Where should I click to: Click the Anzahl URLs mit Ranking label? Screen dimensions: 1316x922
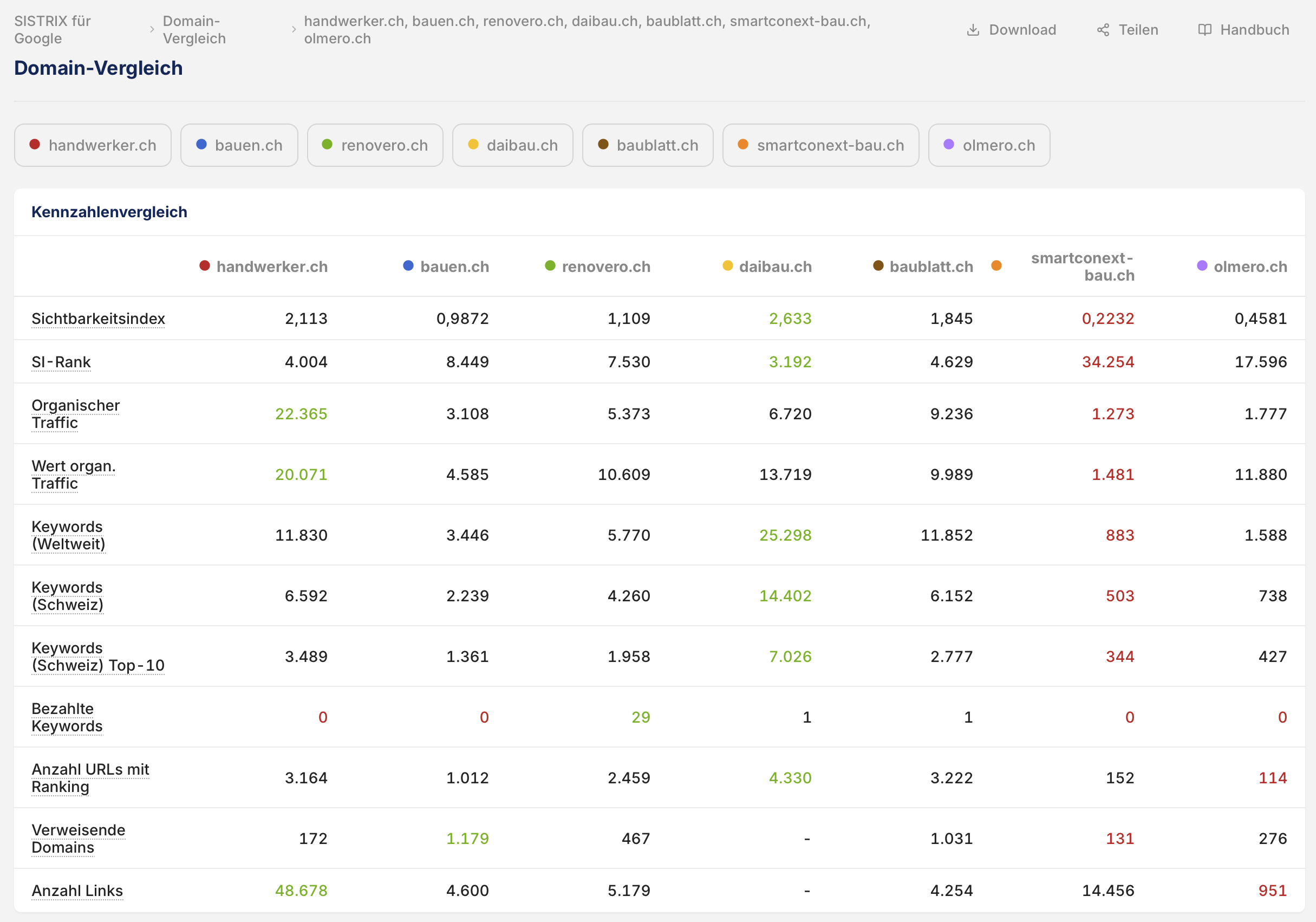click(90, 778)
